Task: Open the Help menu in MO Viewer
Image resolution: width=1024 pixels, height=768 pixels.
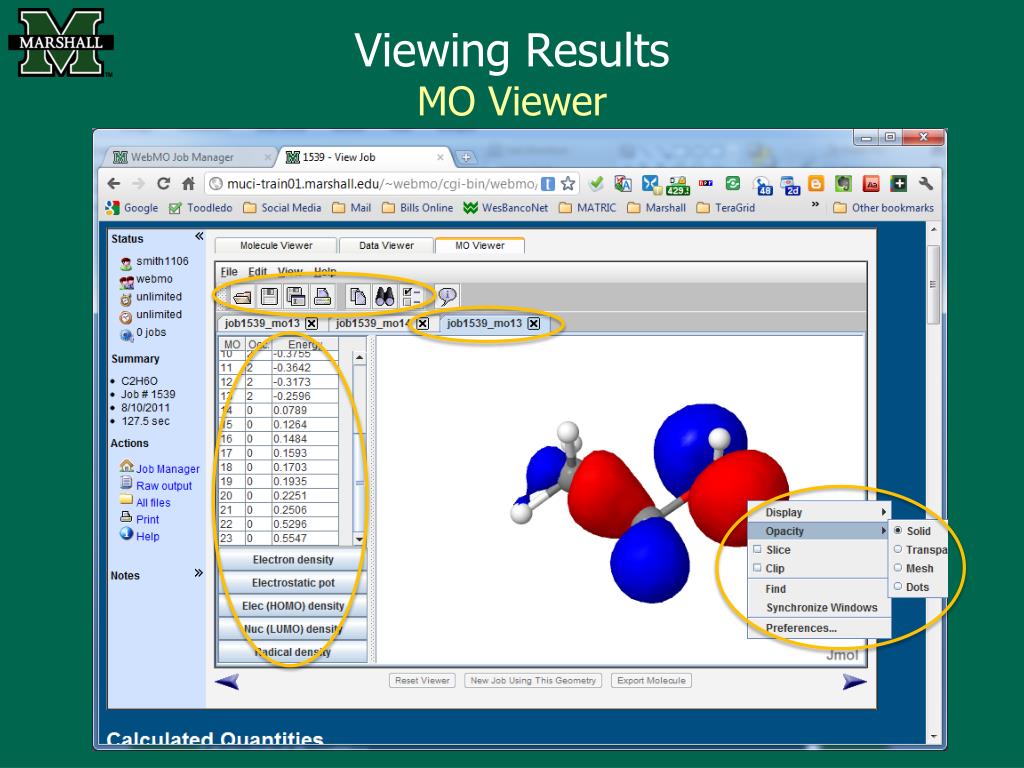Action: pos(325,272)
